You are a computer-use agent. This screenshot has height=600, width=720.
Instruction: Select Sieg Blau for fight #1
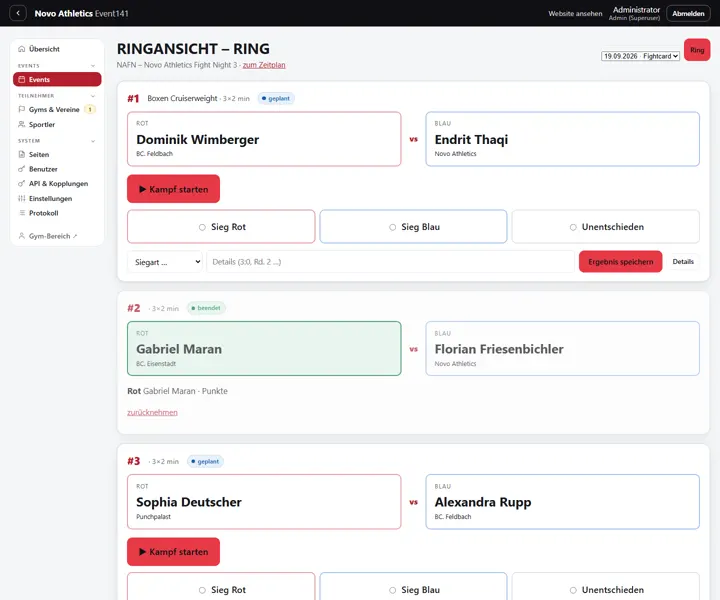413,227
